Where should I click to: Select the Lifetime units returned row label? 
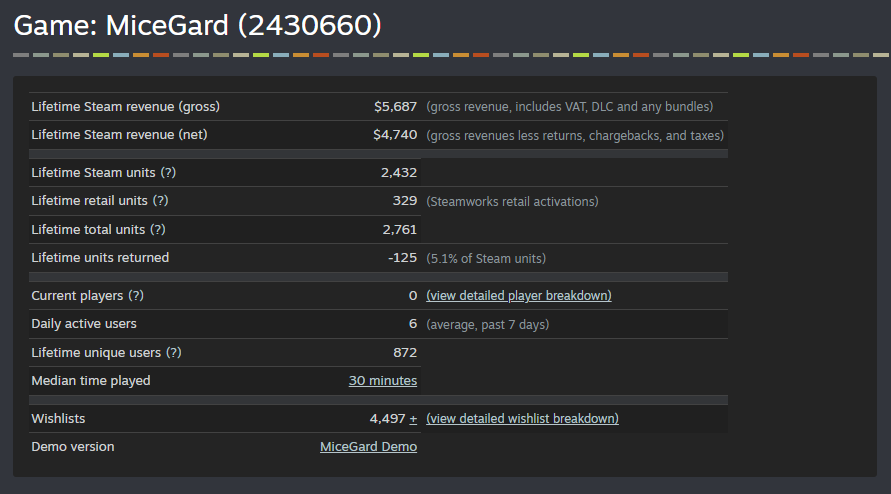tap(100, 258)
